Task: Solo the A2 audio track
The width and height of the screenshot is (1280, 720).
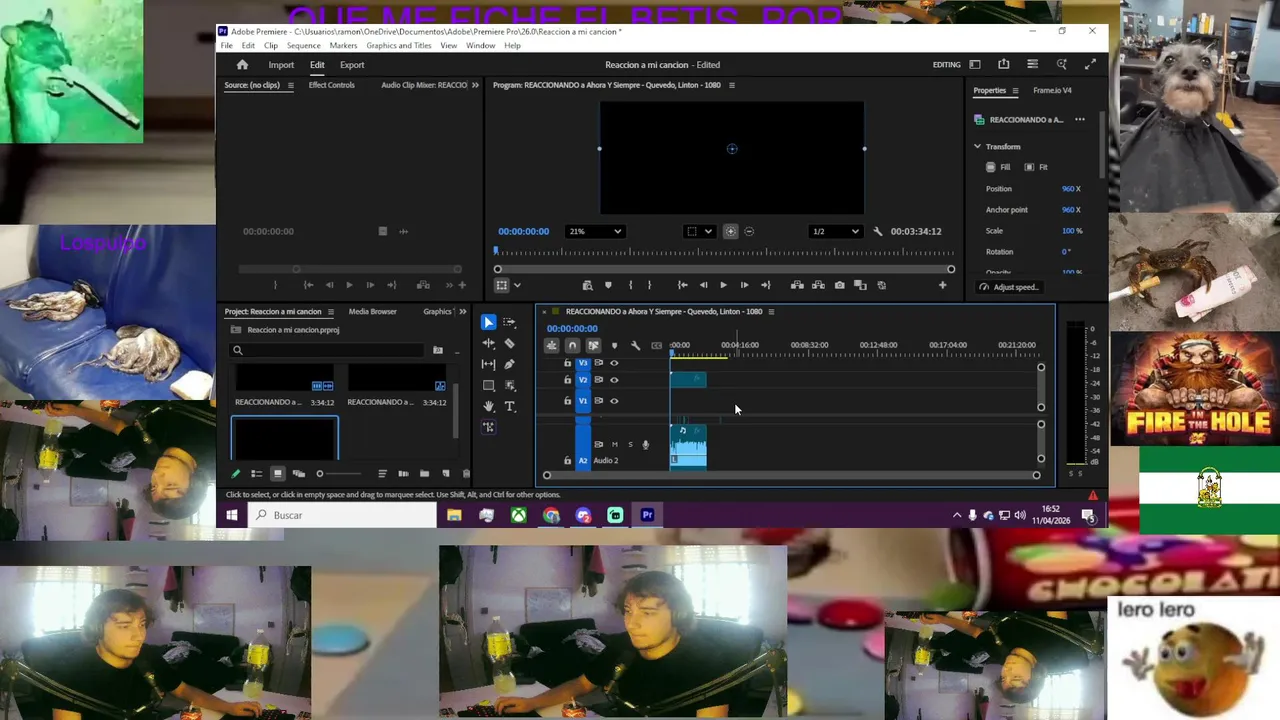Action: click(630, 444)
